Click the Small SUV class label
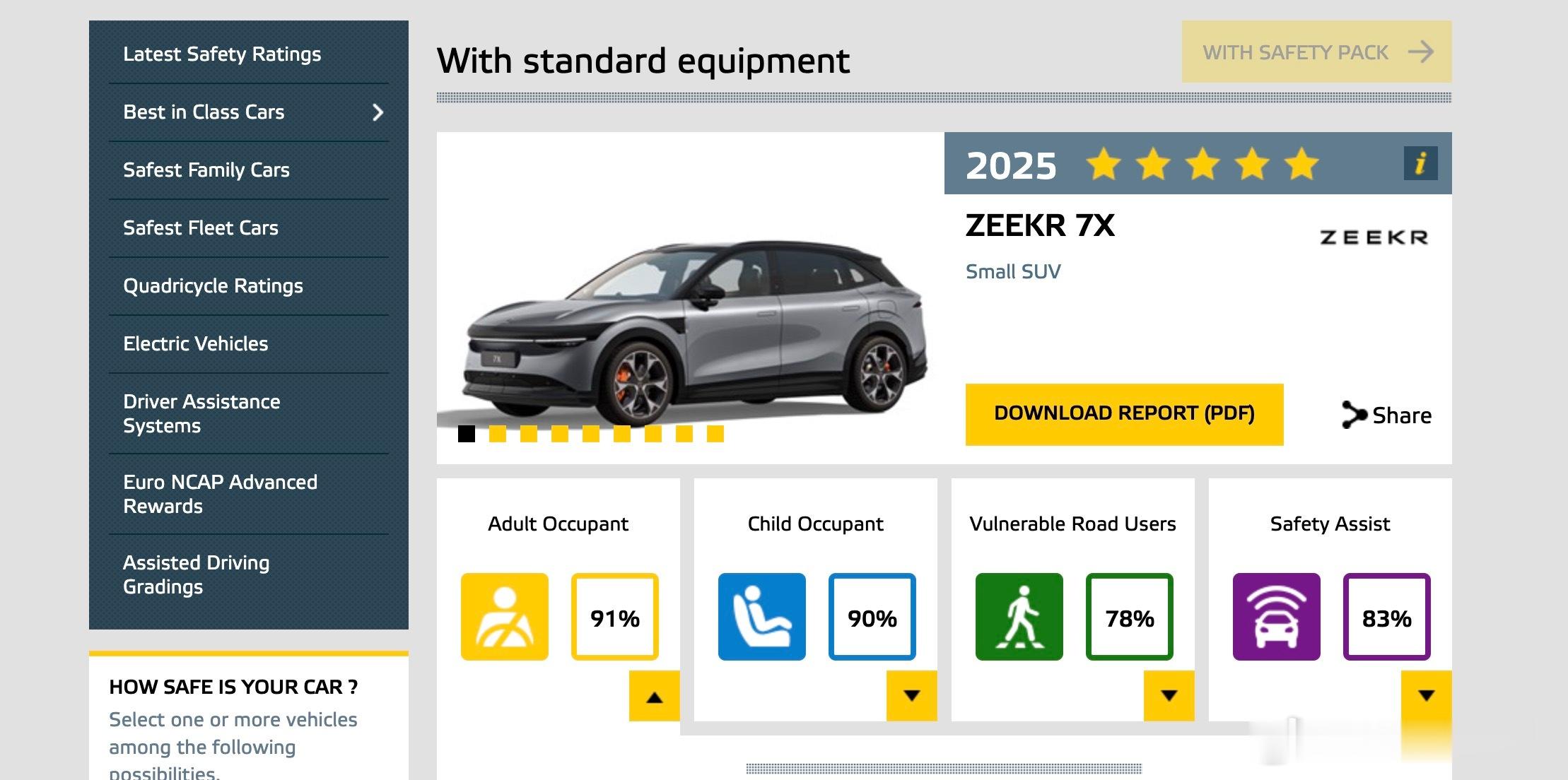 coord(1013,271)
